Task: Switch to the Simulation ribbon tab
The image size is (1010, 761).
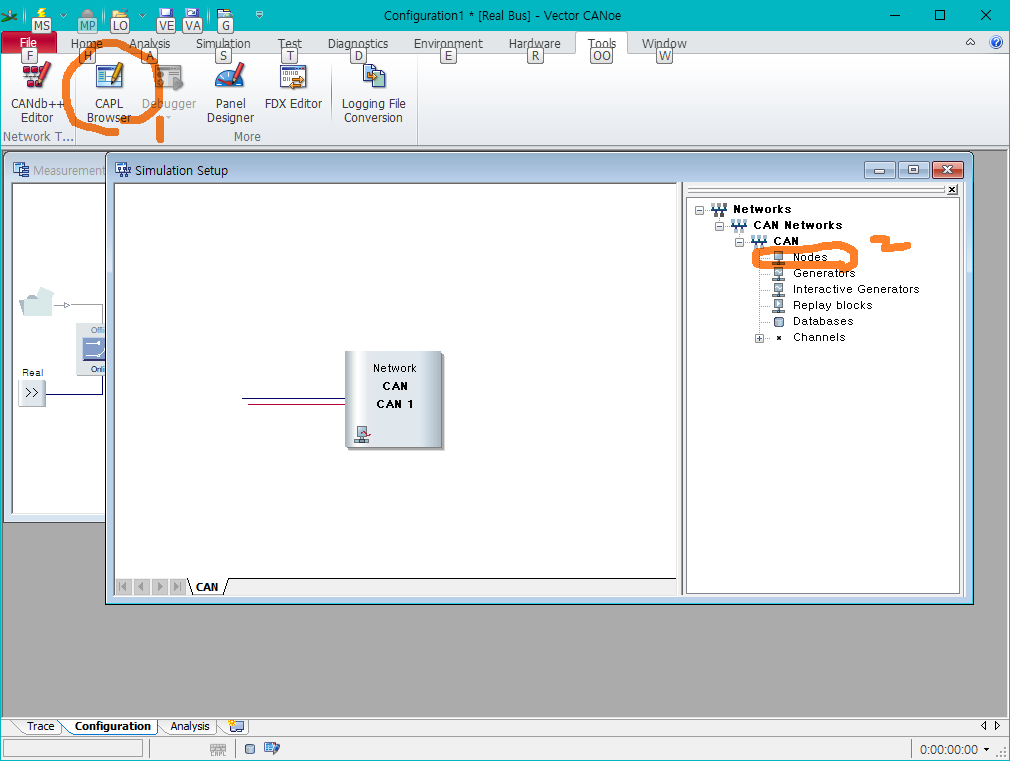Action: pos(223,43)
